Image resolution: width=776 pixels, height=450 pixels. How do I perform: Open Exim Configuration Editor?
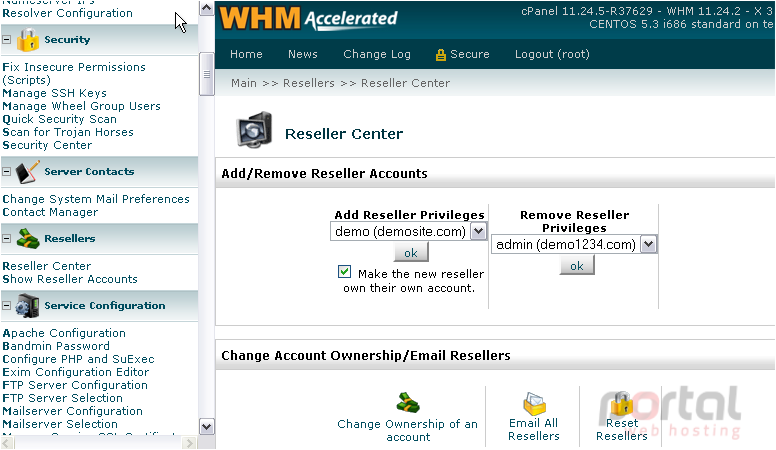pyautogui.click(x=75, y=372)
